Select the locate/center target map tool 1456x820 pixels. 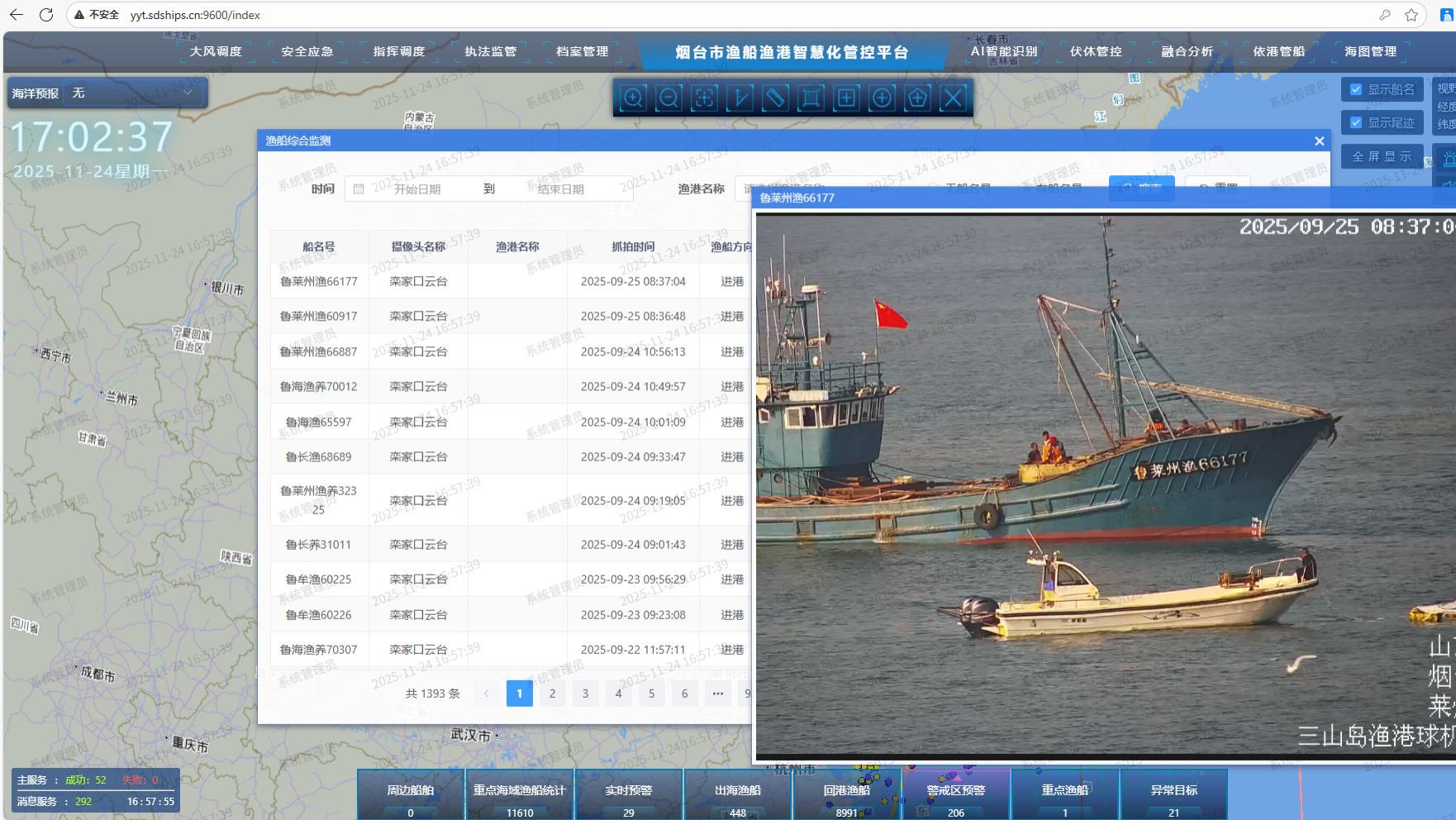(x=704, y=98)
